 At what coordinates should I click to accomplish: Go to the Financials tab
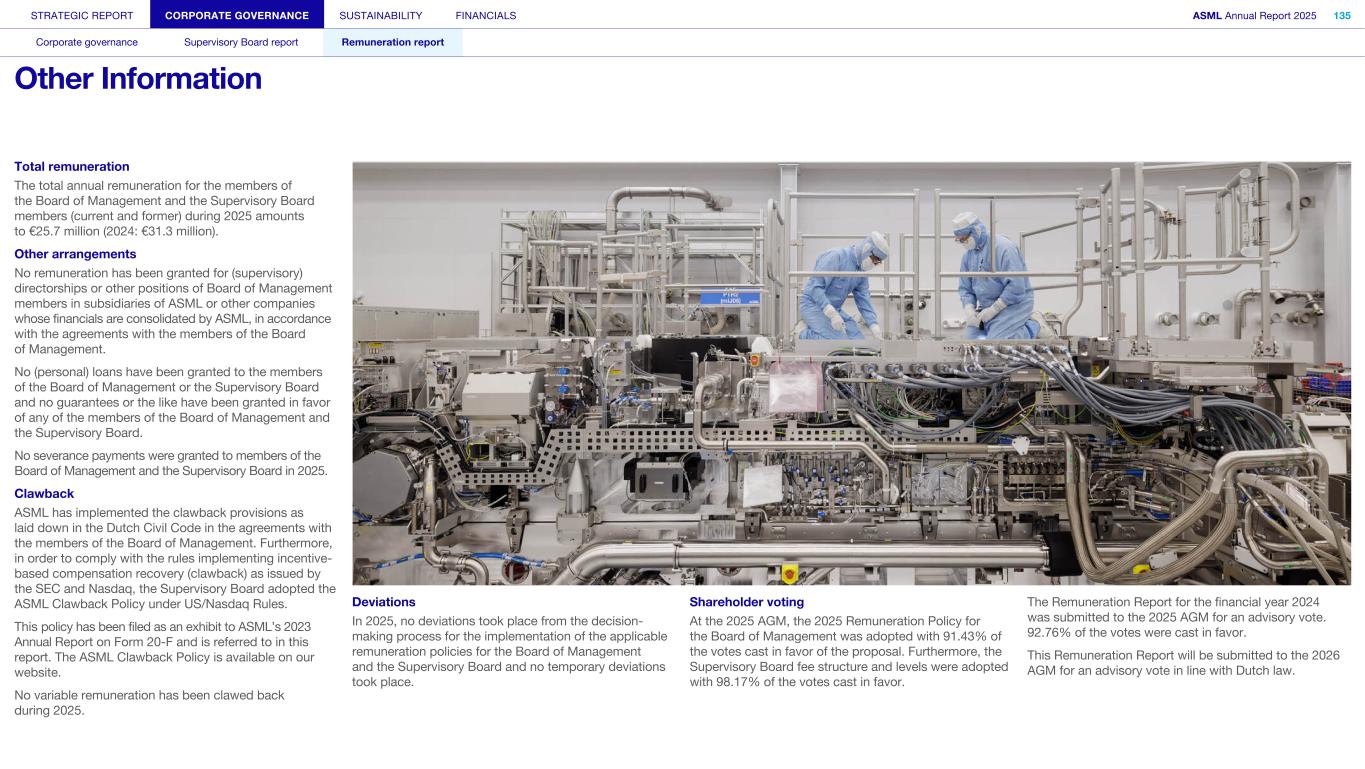485,15
